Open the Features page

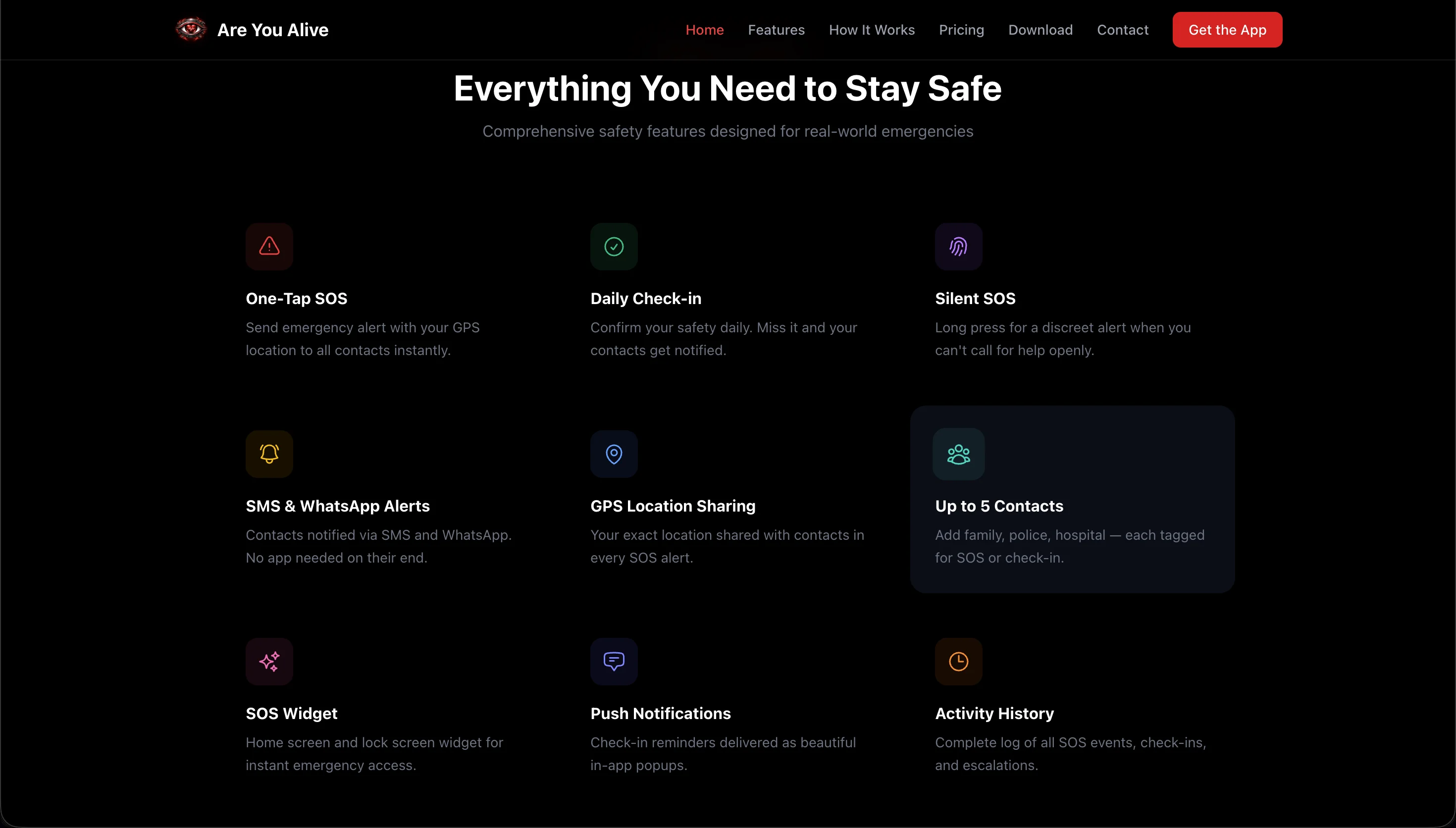tap(777, 30)
